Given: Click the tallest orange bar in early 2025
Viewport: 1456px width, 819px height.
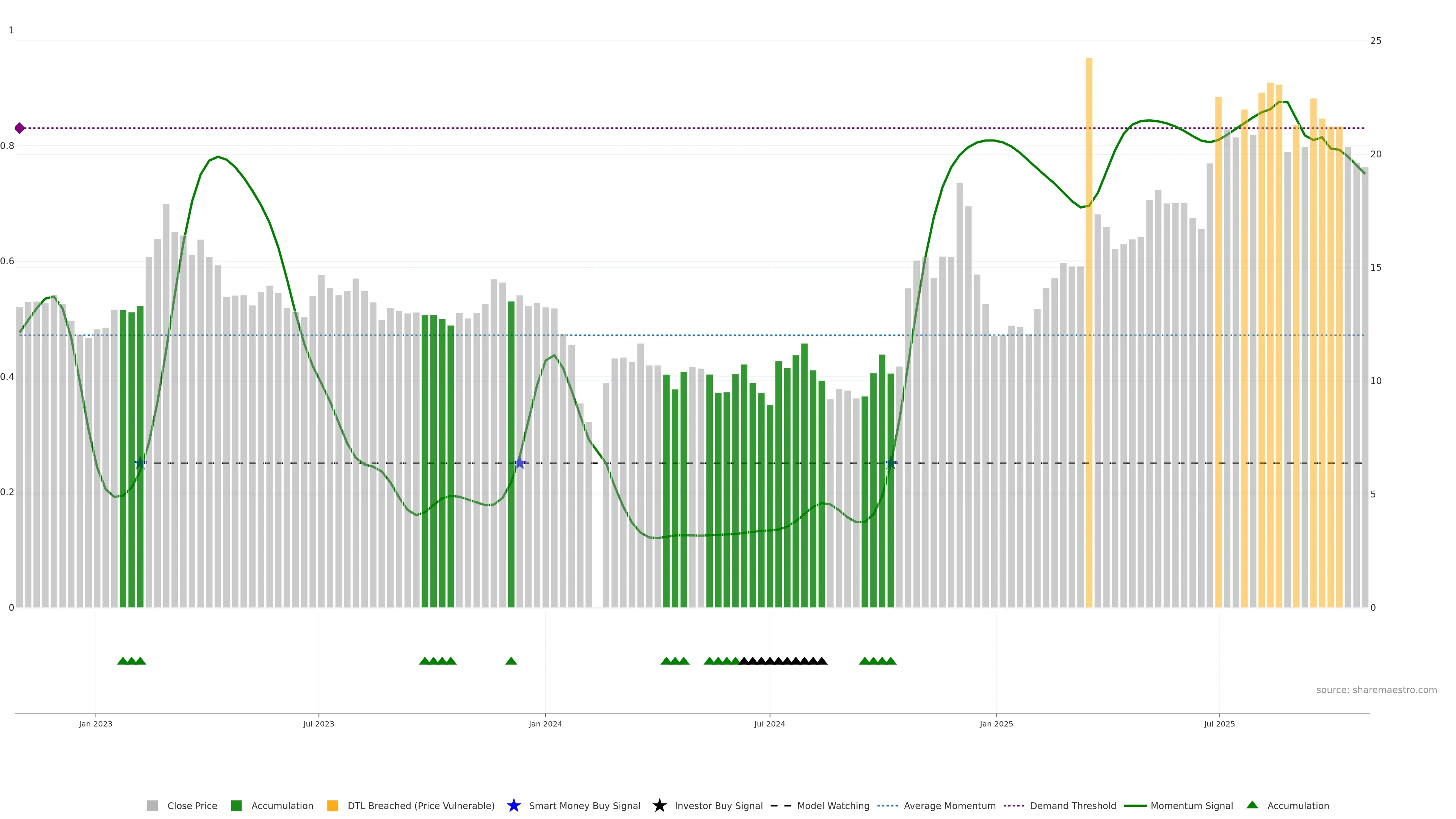Looking at the screenshot, I should tap(1089, 282).
